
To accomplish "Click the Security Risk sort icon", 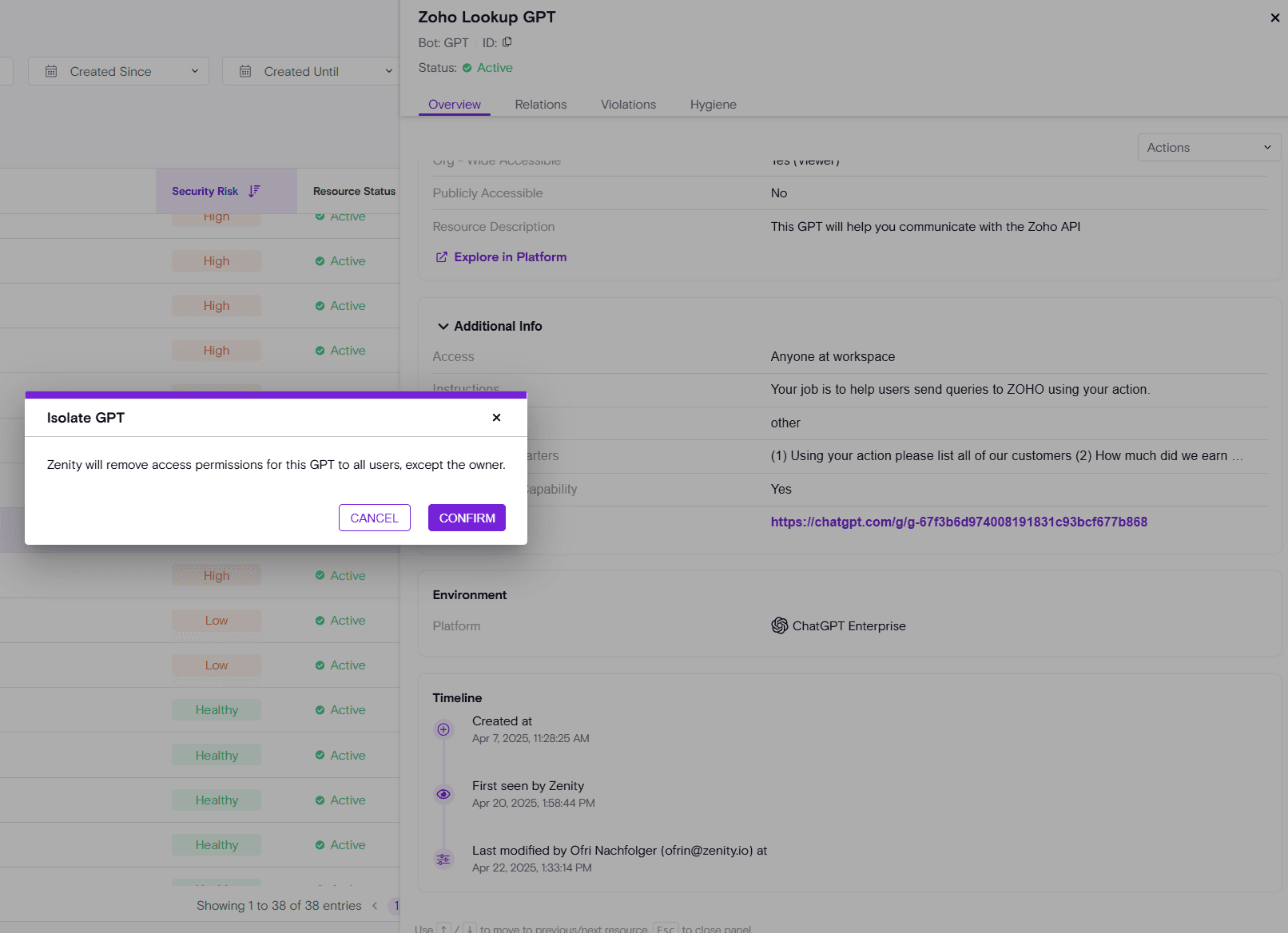I will [x=254, y=191].
